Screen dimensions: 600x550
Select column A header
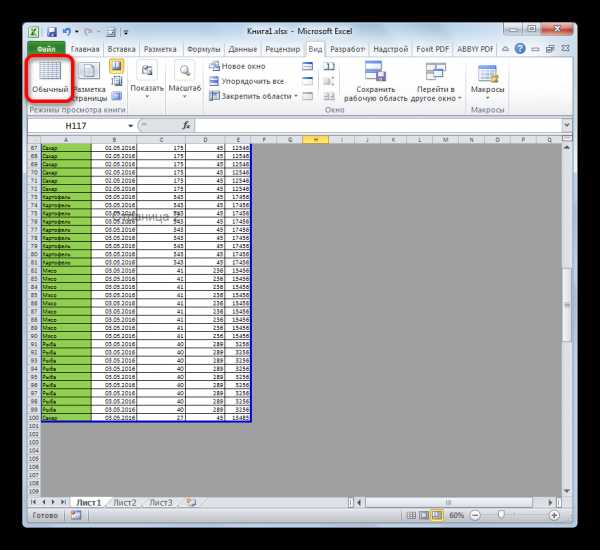[66, 140]
